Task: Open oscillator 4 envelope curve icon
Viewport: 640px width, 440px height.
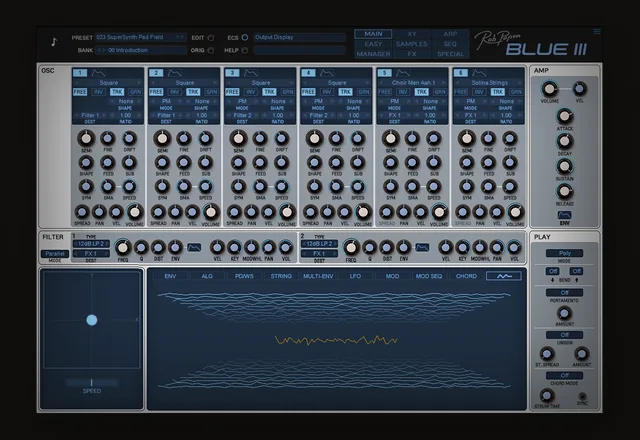Action: coord(327,73)
